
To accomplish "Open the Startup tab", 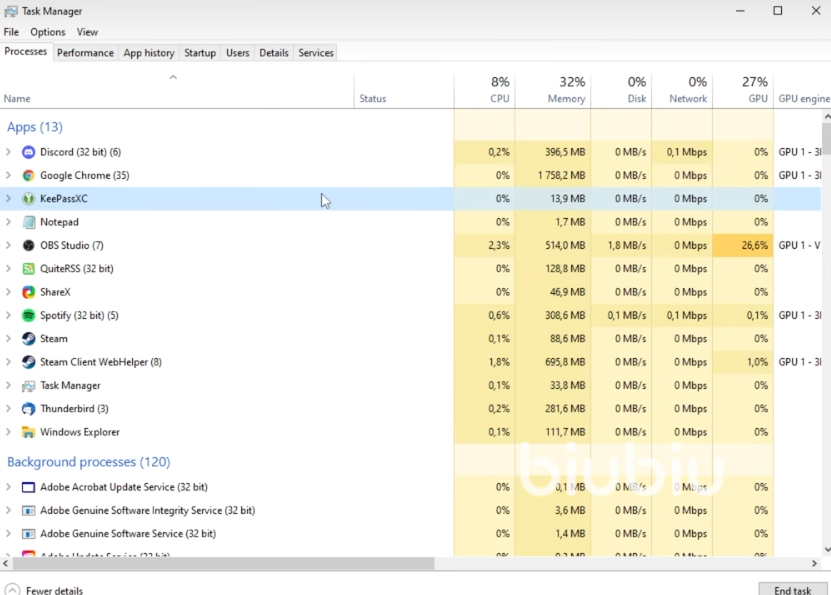I will pyautogui.click(x=200, y=53).
